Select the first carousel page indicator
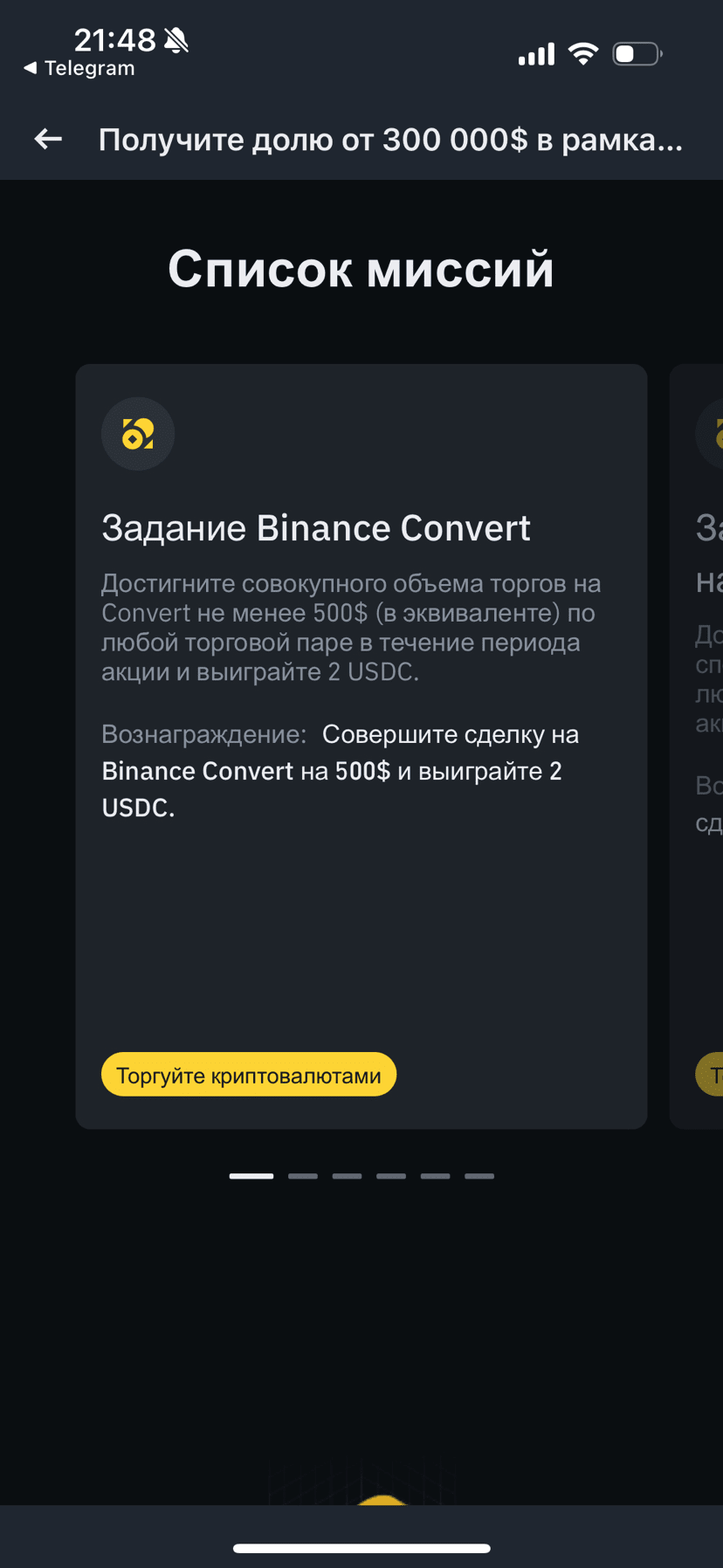 251,1176
